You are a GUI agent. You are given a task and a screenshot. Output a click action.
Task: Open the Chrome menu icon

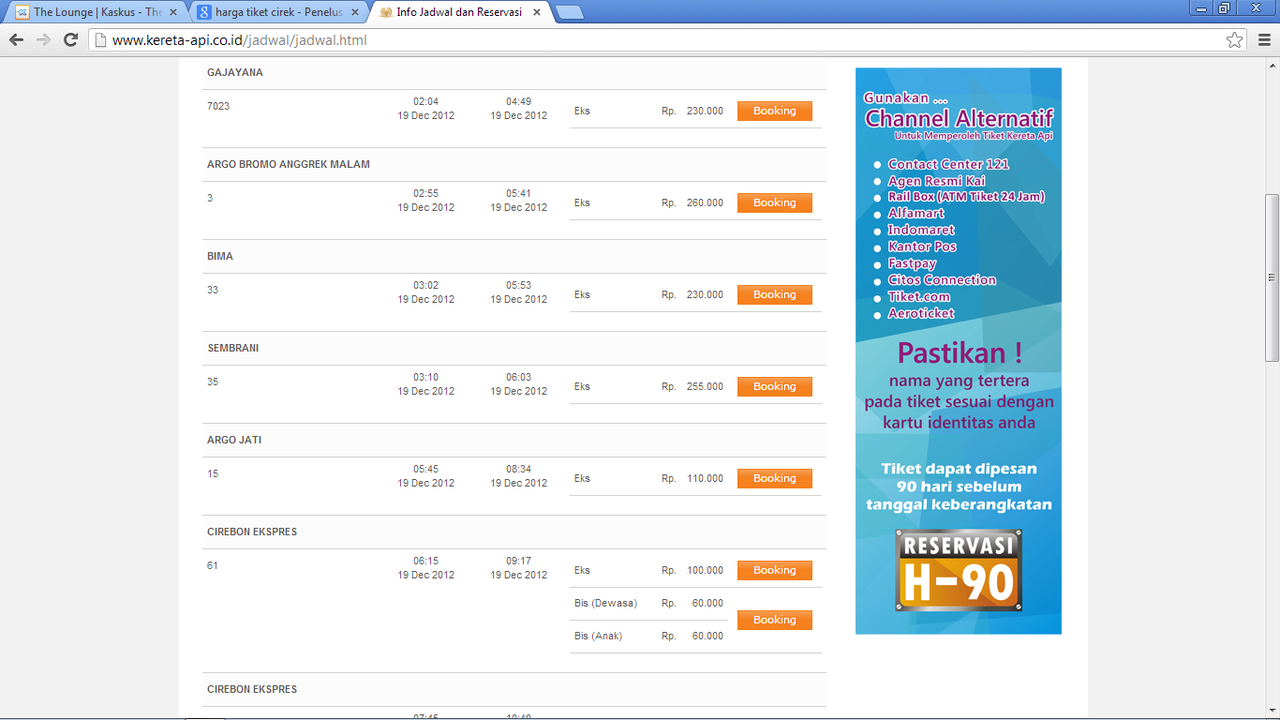click(1263, 40)
